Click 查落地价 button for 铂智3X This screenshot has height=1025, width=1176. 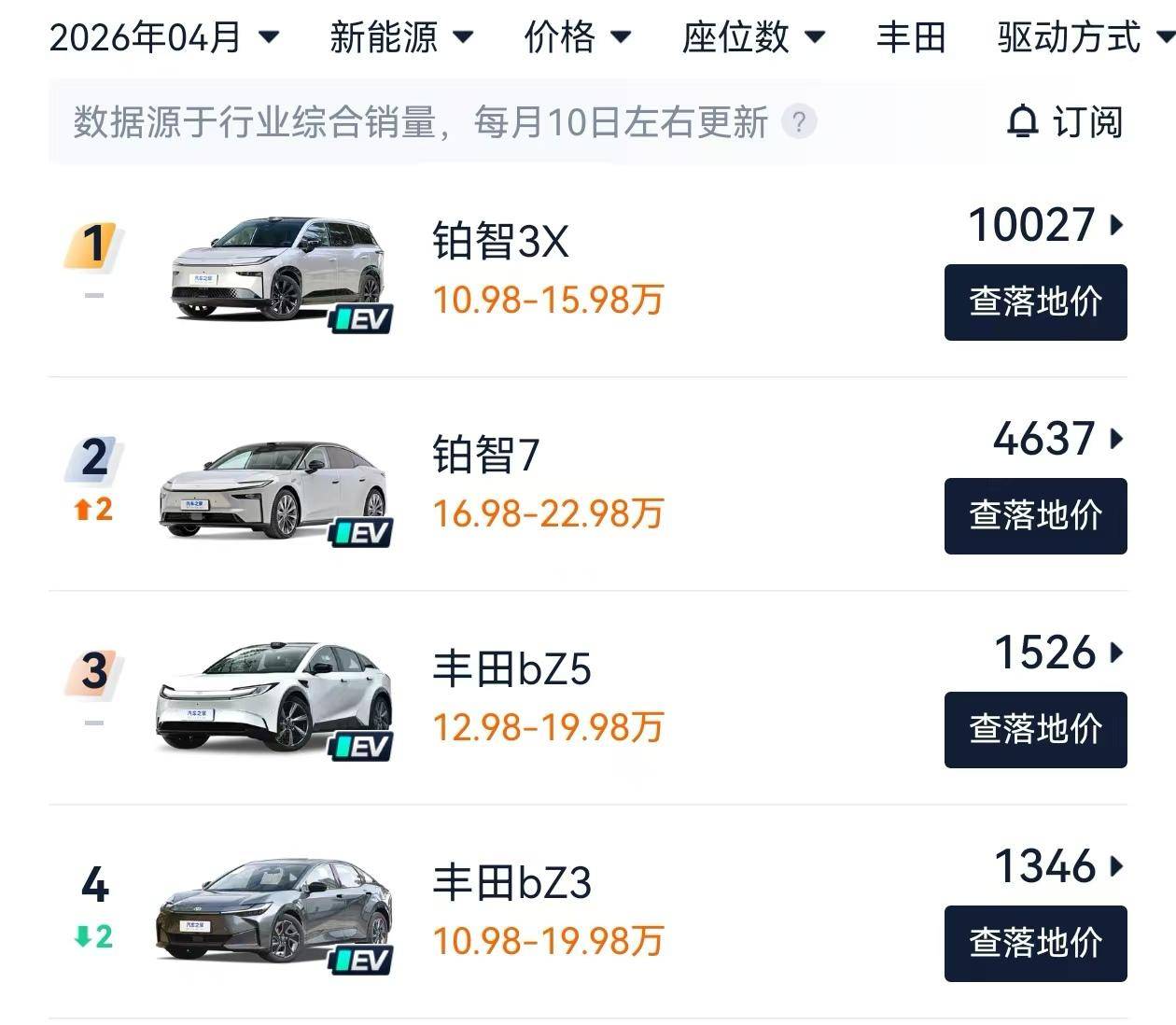(1036, 302)
